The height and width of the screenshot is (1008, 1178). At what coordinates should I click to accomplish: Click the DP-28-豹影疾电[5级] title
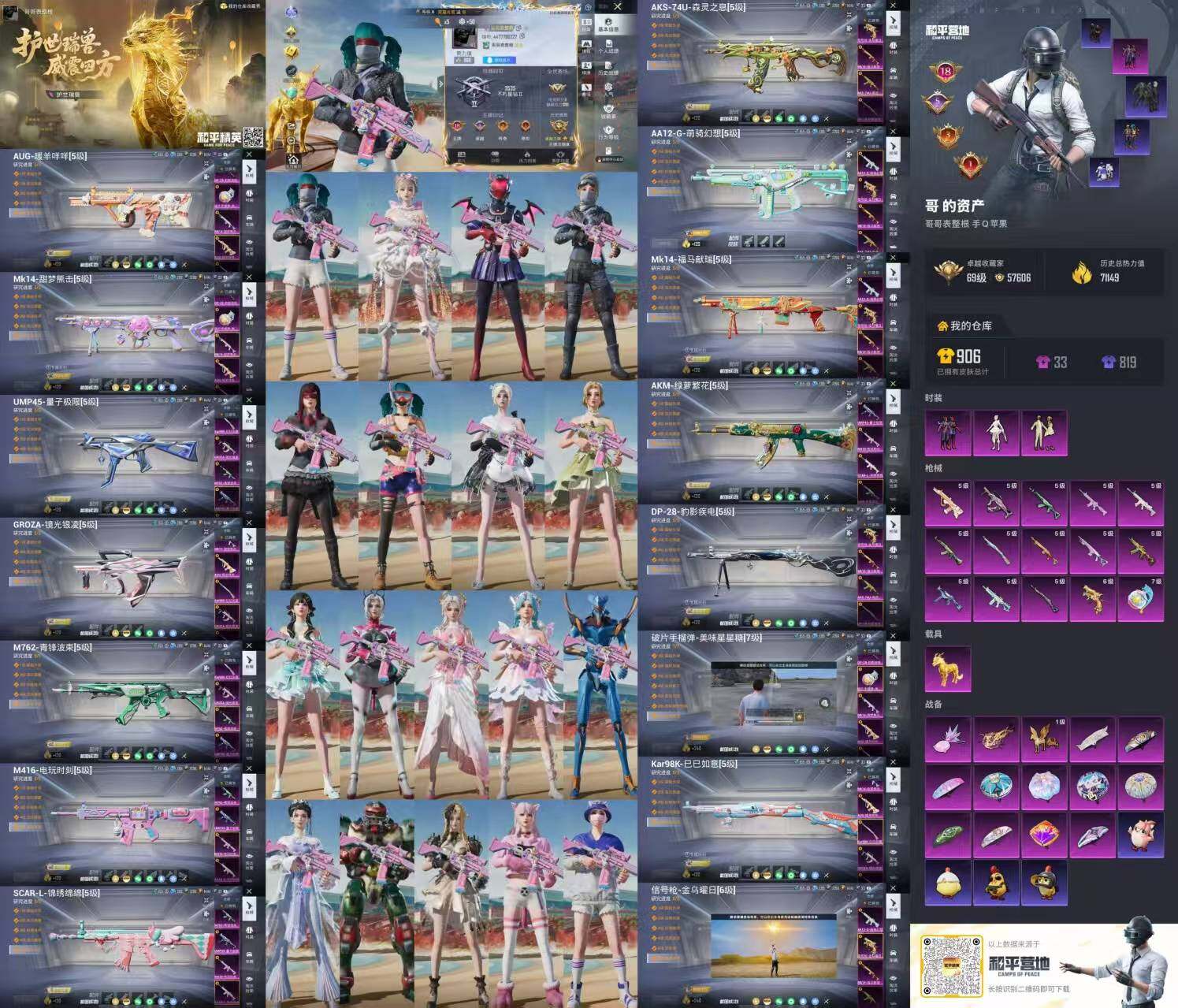click(x=693, y=511)
